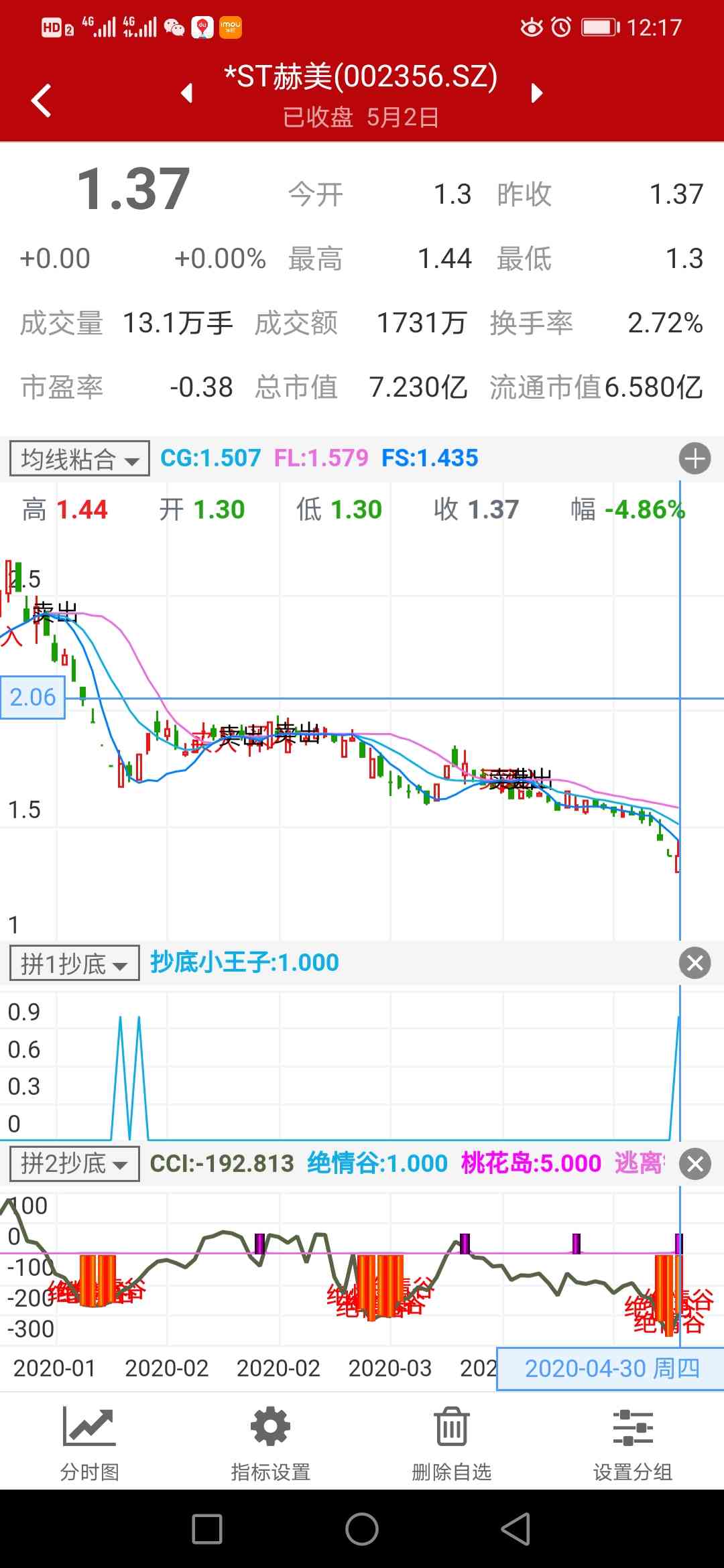Tap the 最低 1.3 value
Viewport: 724px width, 1568px height.
point(684,259)
